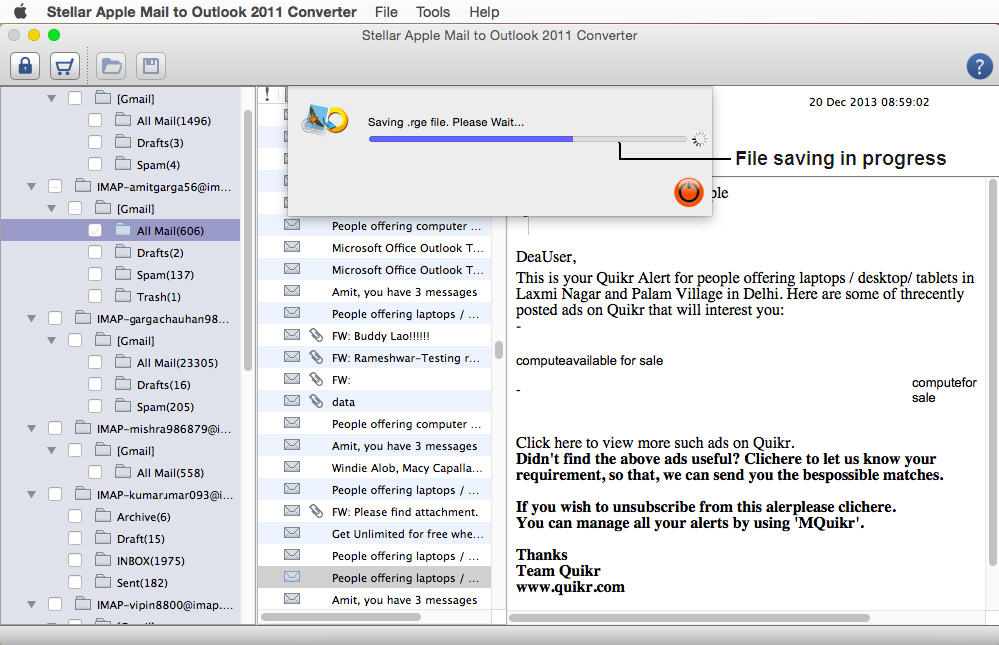This screenshot has width=999, height=645.
Task: Open the File menu
Action: click(386, 11)
